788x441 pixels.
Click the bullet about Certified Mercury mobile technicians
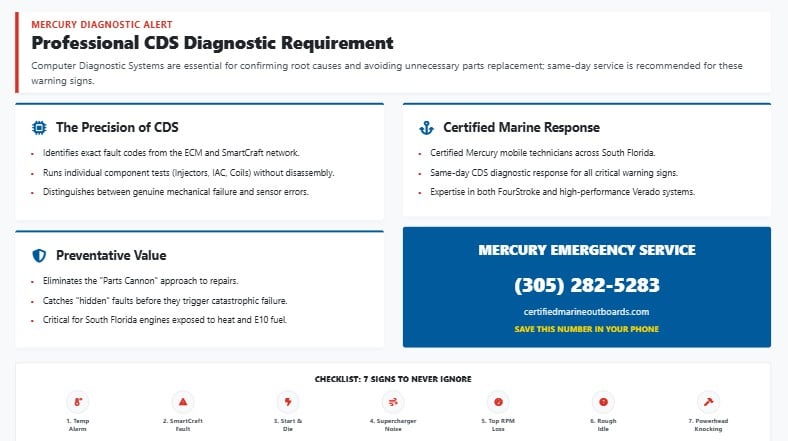543,153
